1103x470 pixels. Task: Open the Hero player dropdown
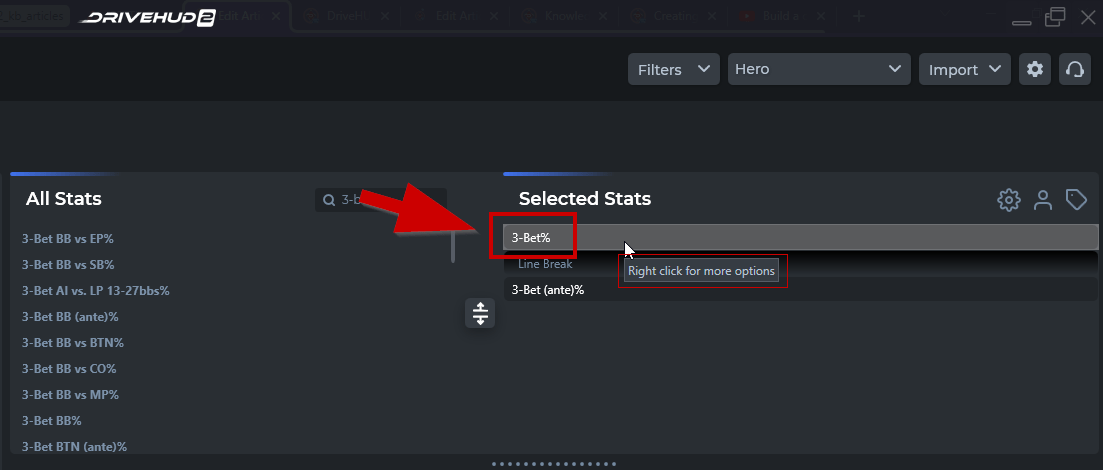(819, 69)
